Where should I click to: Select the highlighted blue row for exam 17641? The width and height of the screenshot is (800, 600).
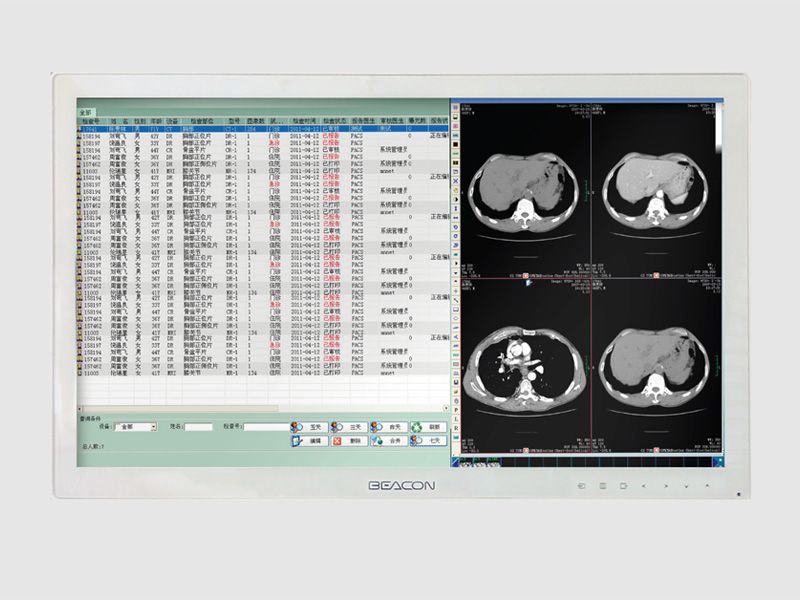[x=263, y=129]
